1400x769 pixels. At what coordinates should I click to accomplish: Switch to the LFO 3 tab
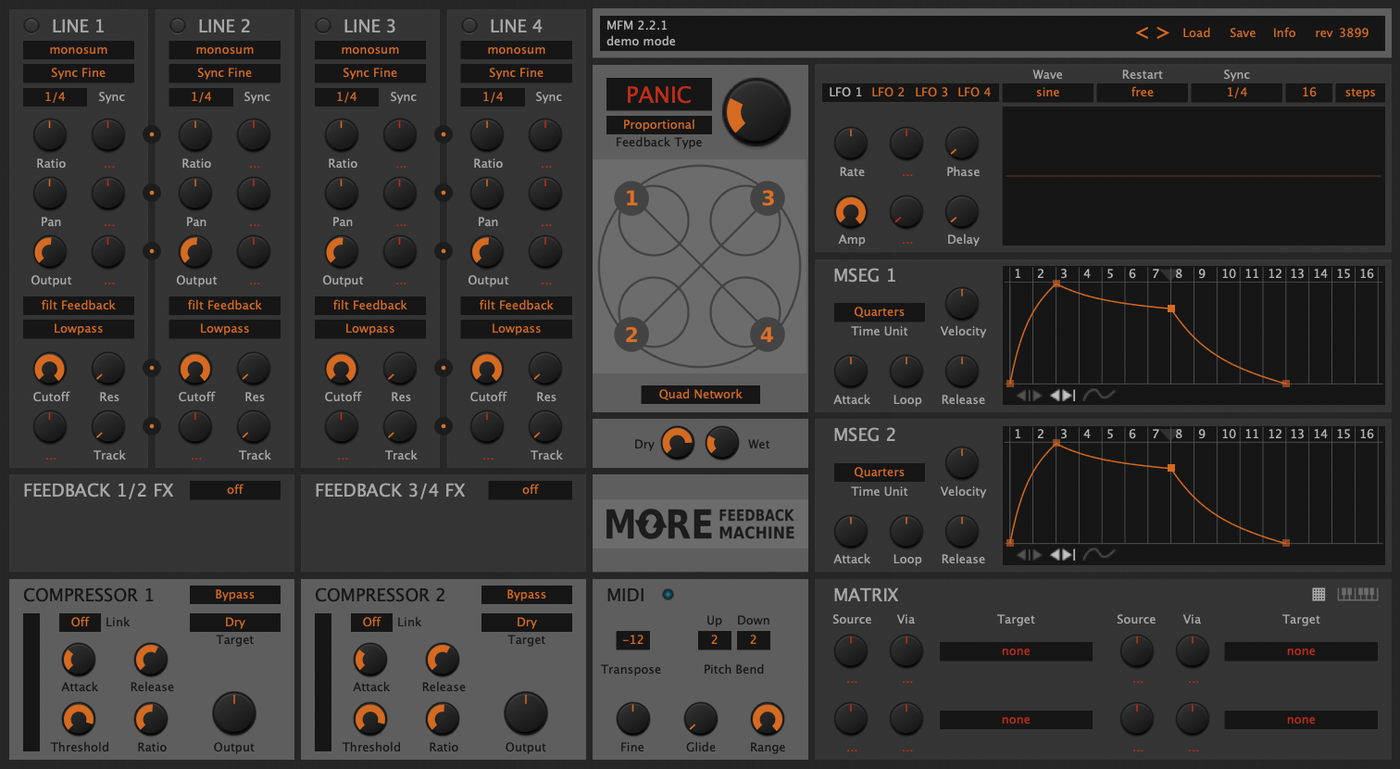click(931, 92)
